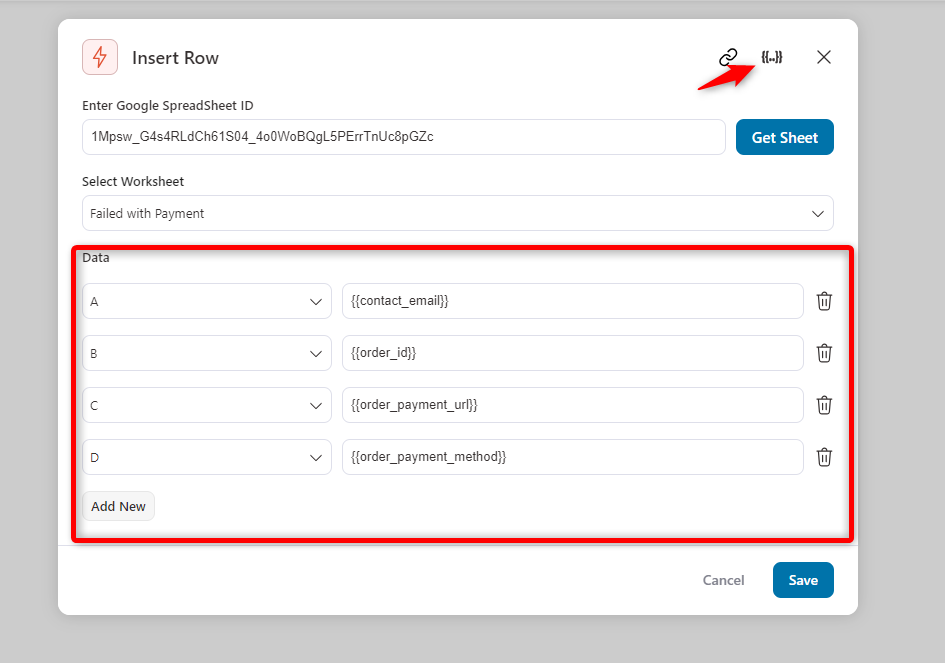Open column C dropdown
The width and height of the screenshot is (945, 663).
(x=207, y=405)
